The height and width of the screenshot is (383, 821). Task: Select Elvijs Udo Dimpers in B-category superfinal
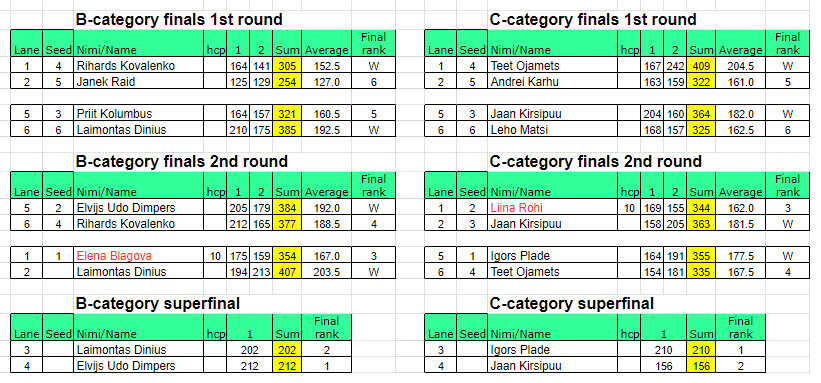pos(139,365)
